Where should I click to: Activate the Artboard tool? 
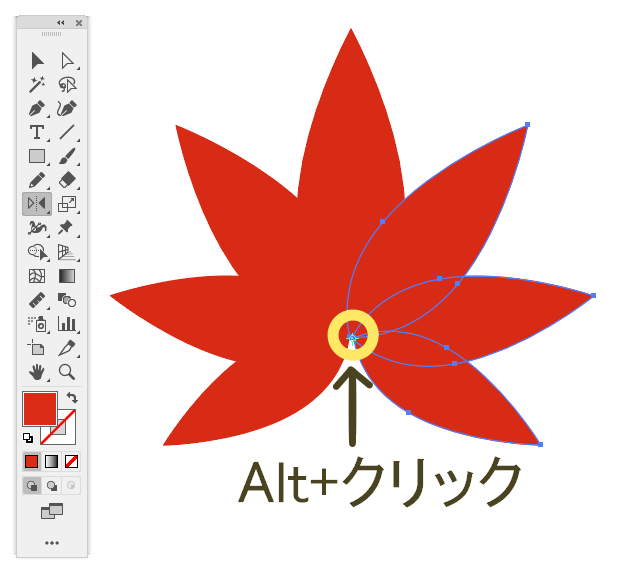tap(36, 348)
